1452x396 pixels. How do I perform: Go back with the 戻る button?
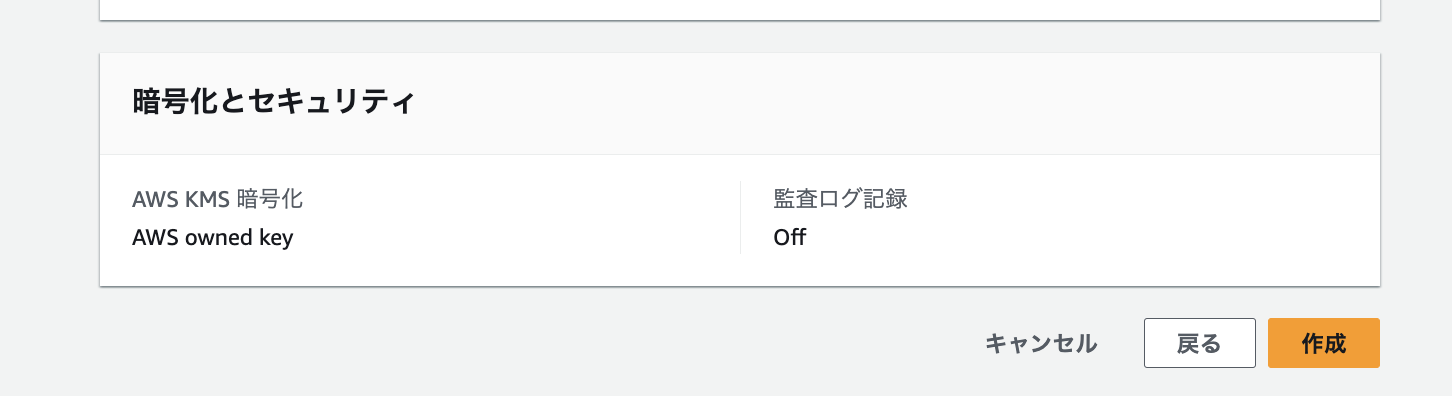1199,343
